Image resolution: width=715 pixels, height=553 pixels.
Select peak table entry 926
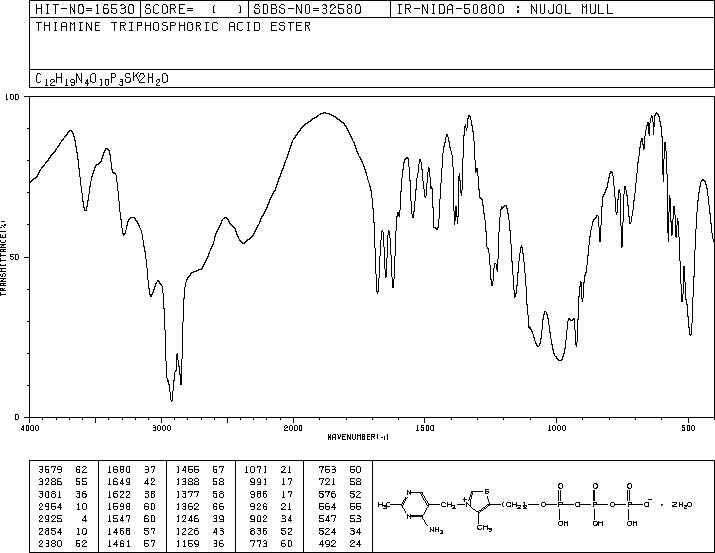coord(259,506)
